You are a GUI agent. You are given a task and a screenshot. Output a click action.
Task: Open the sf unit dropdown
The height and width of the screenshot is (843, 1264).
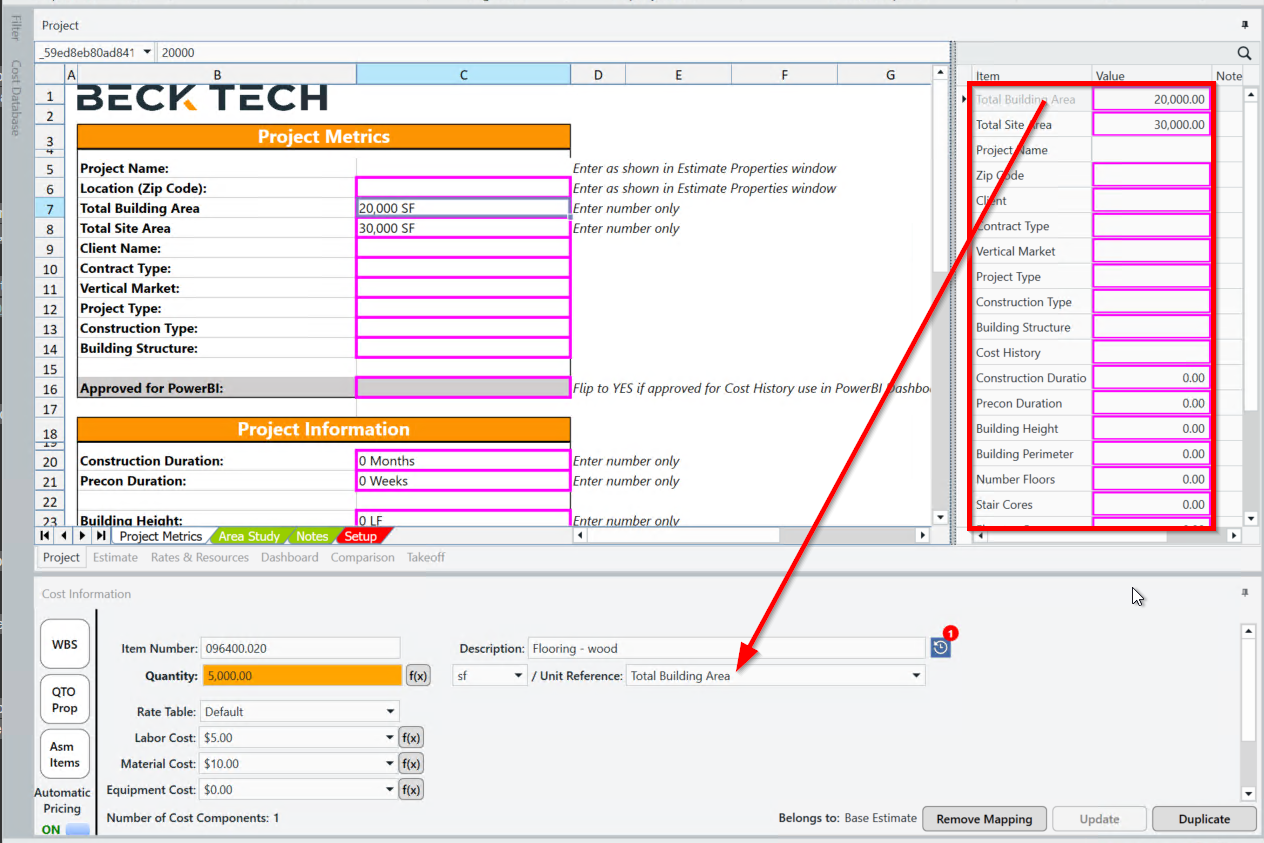518,676
